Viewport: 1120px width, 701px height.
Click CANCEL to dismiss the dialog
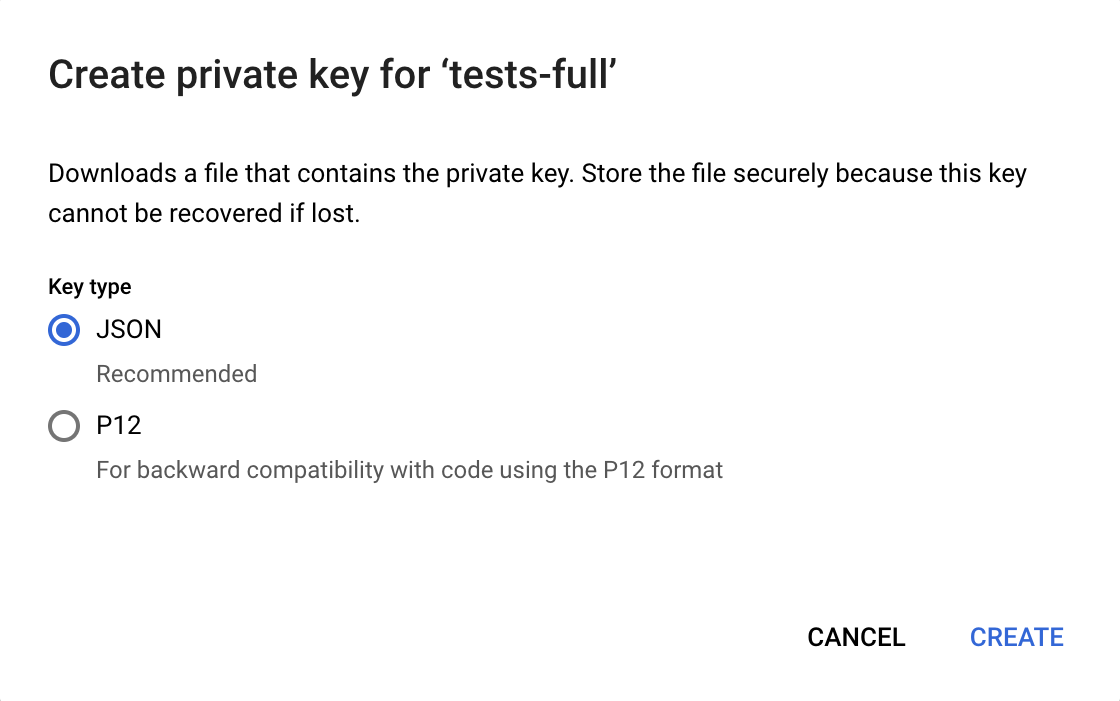[x=856, y=637]
